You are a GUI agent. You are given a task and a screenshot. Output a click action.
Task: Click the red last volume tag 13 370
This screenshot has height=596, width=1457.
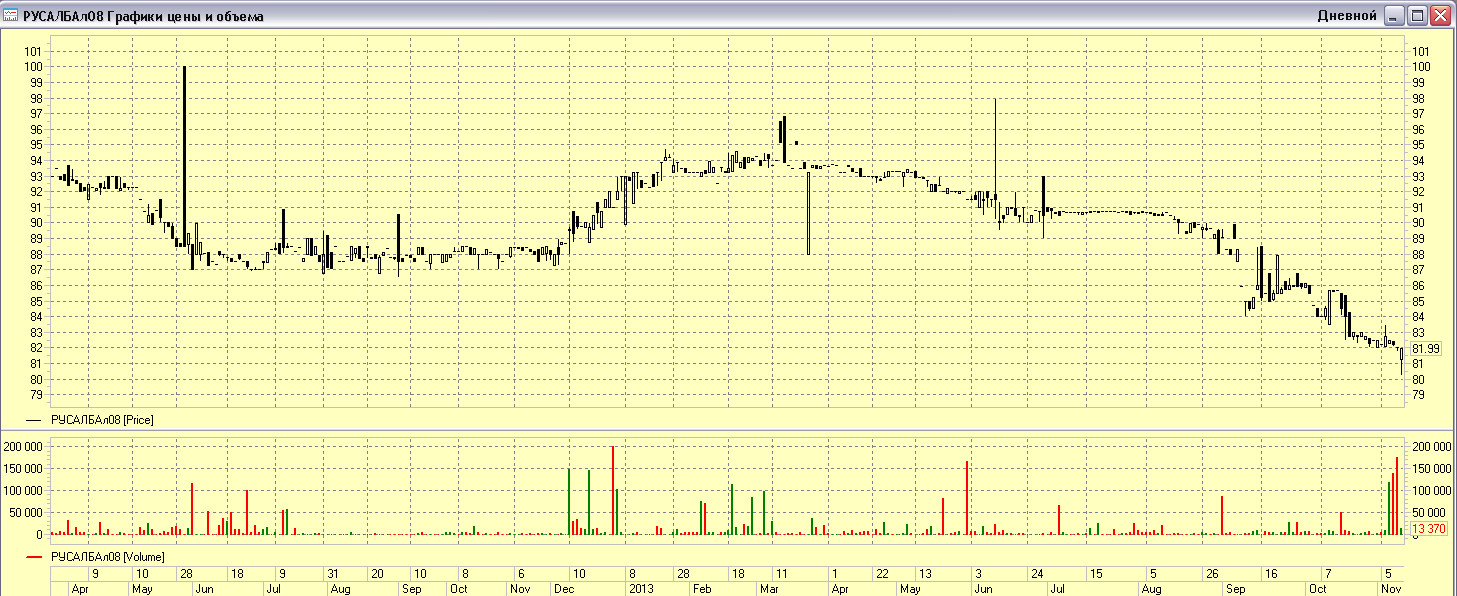(x=1427, y=529)
